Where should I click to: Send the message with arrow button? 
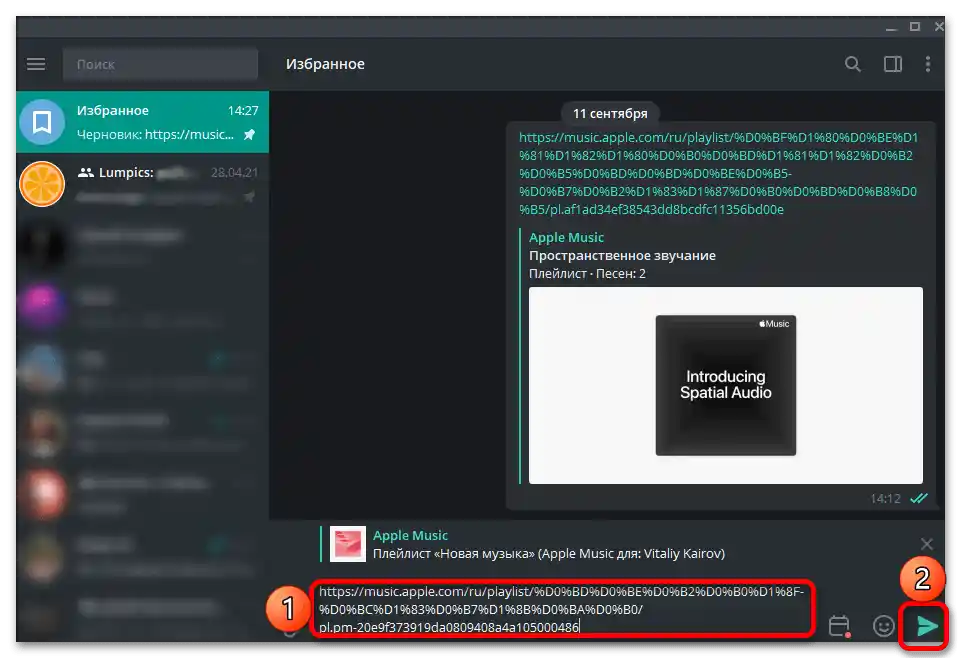[927, 626]
